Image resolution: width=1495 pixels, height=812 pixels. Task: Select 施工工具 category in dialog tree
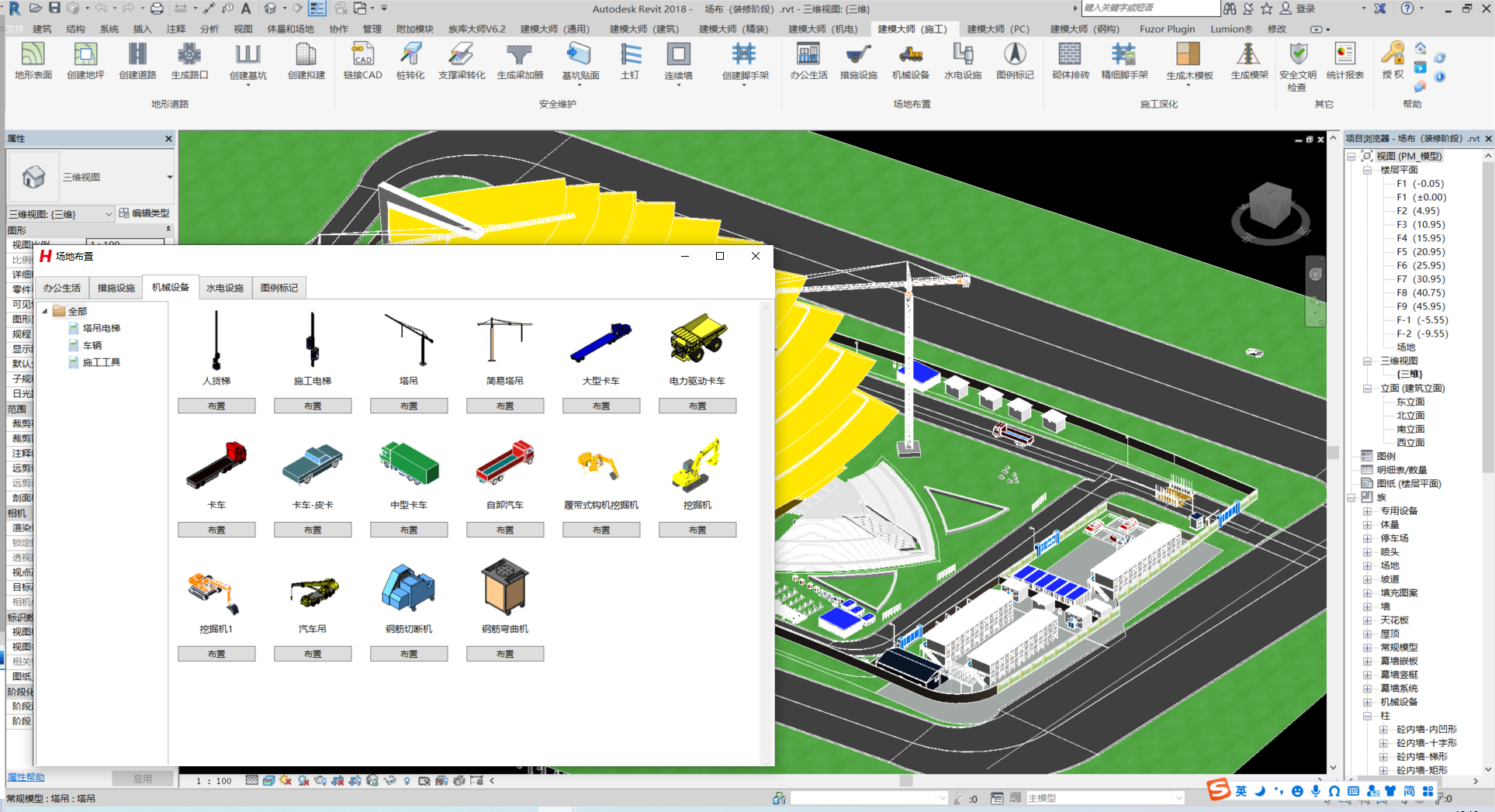click(x=102, y=362)
